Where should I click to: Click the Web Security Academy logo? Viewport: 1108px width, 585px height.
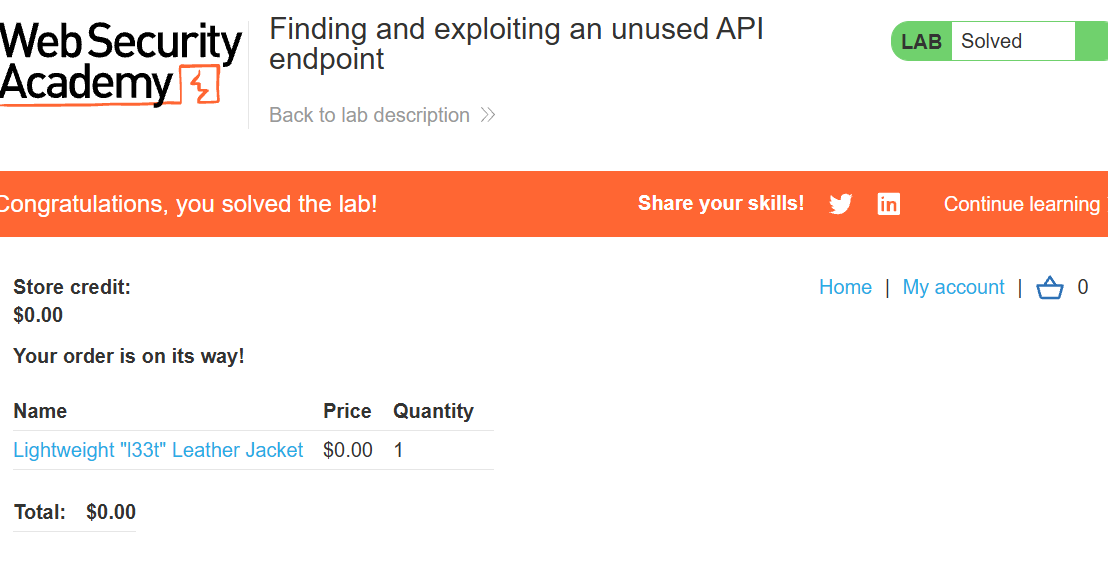tap(120, 64)
